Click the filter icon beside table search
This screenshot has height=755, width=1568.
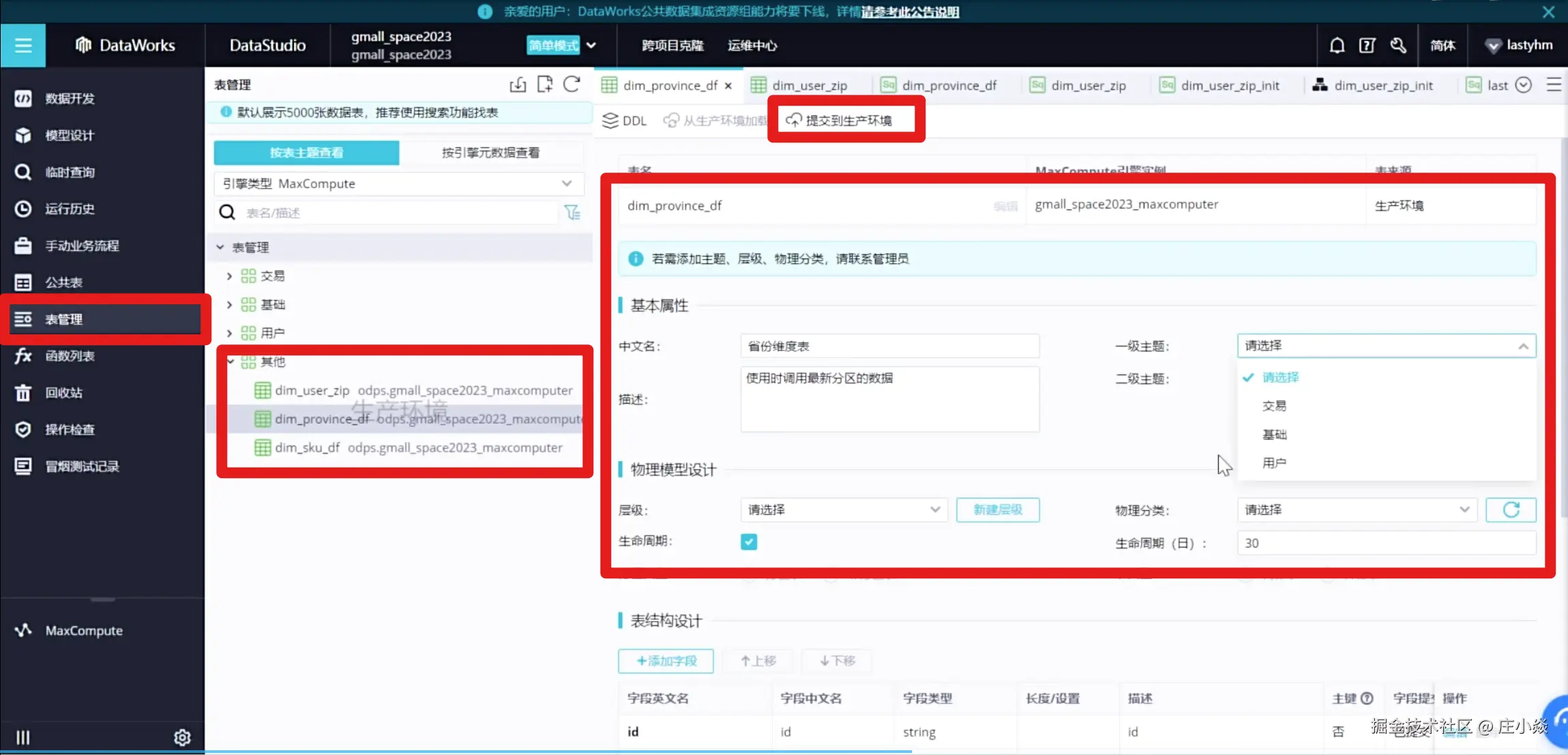coord(572,213)
